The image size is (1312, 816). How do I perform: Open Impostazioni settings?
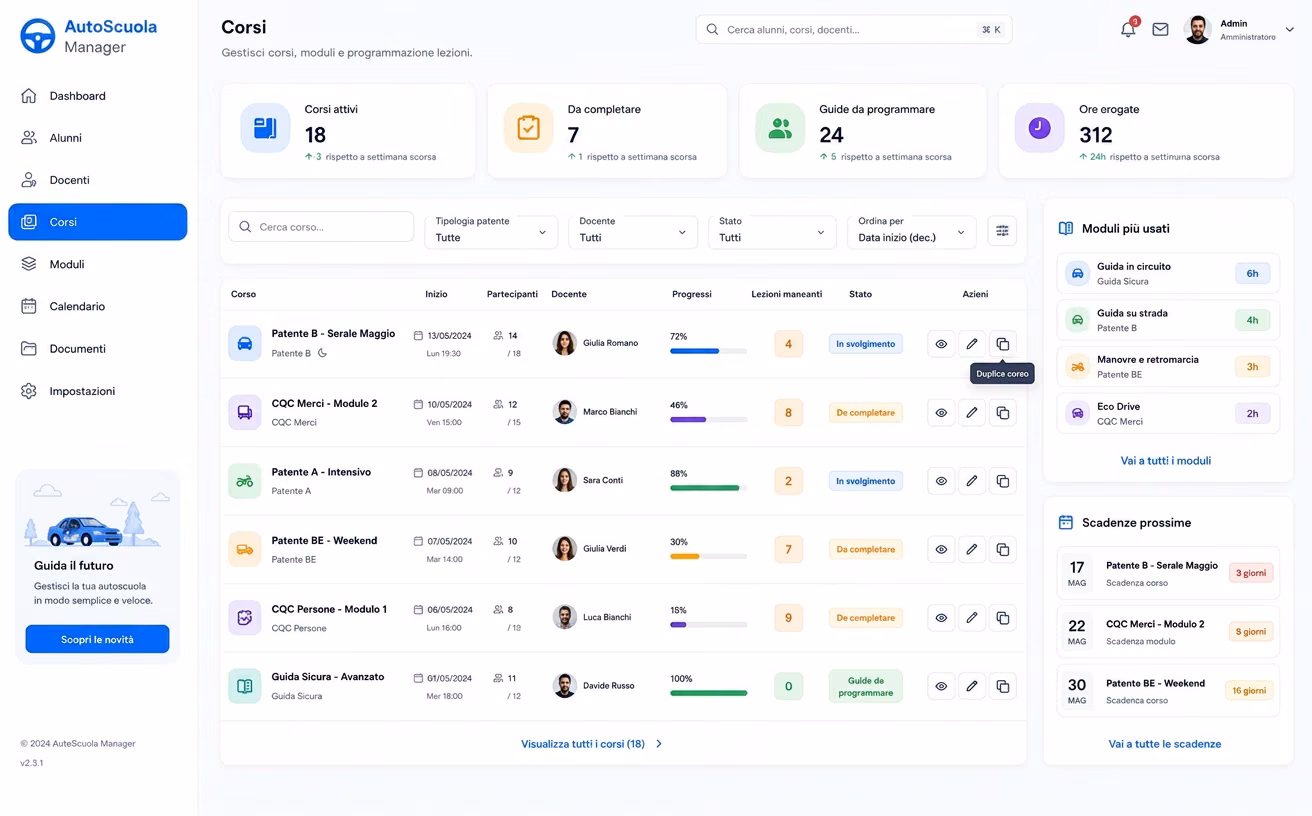[x=98, y=391]
